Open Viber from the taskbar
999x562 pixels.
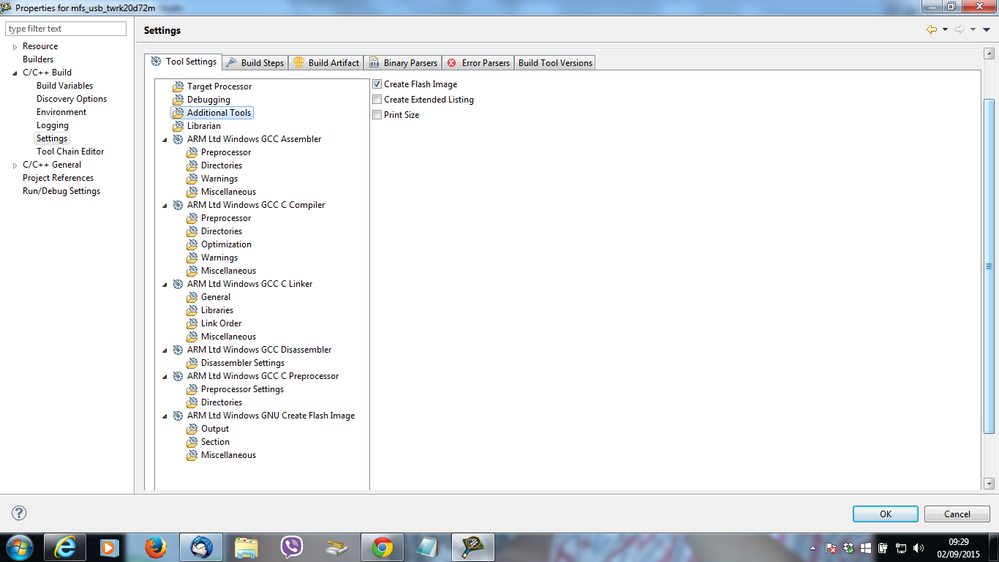pyautogui.click(x=291, y=547)
